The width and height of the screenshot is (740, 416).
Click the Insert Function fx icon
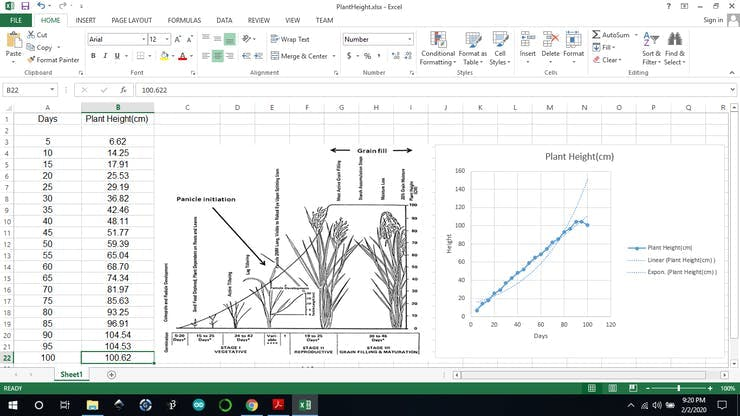pyautogui.click(x=124, y=90)
